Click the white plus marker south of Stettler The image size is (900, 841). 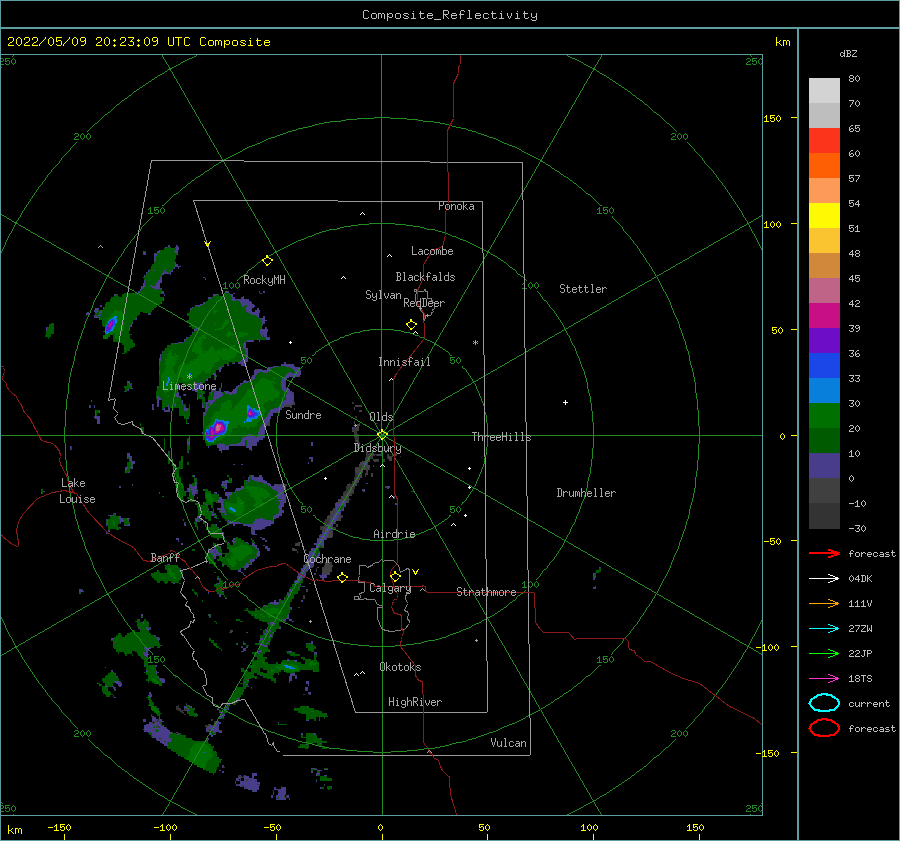tap(565, 402)
